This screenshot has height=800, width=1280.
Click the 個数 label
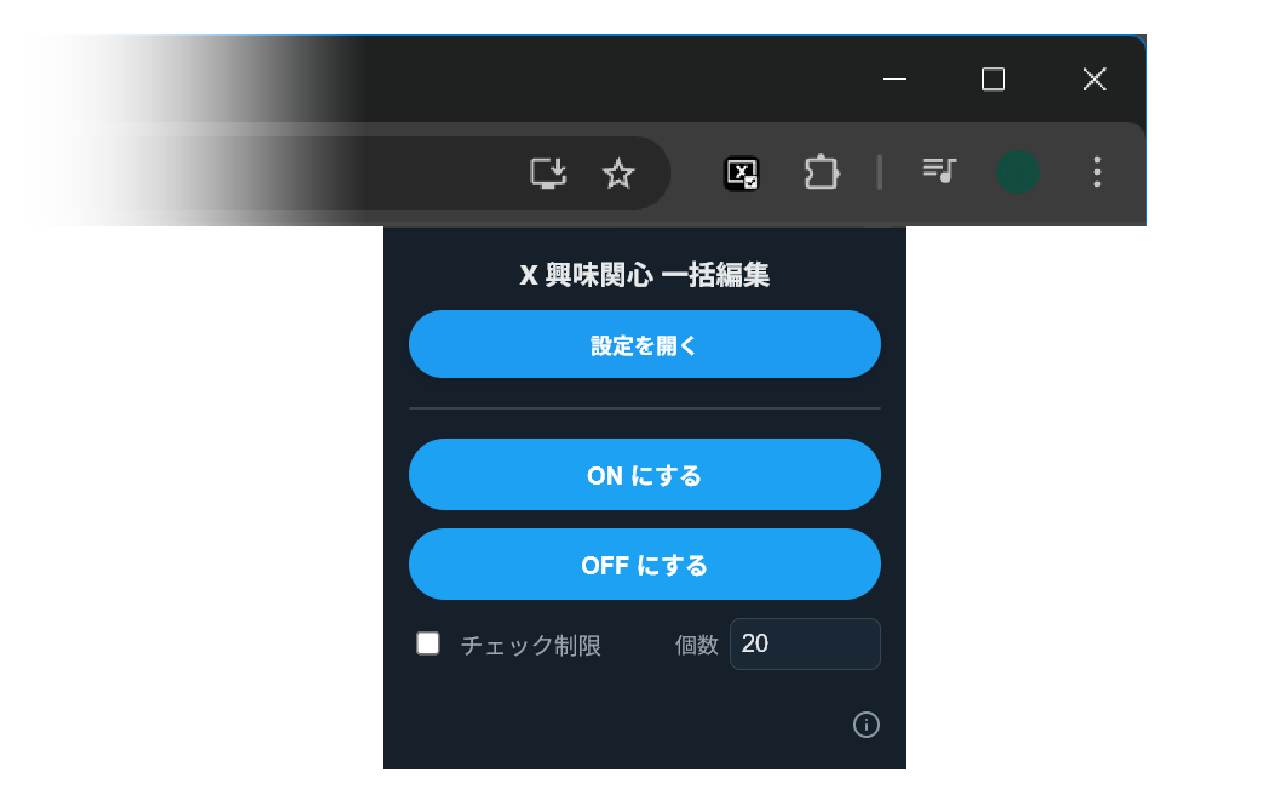coord(696,645)
